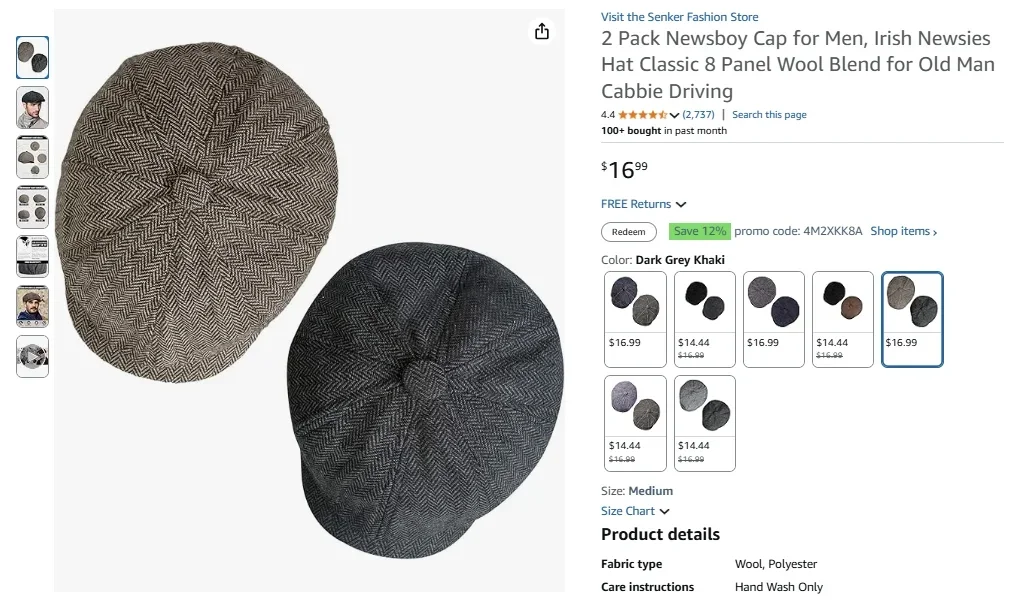The width and height of the screenshot is (1012, 600).
Task: Click the share icon above product image
Action: [541, 31]
